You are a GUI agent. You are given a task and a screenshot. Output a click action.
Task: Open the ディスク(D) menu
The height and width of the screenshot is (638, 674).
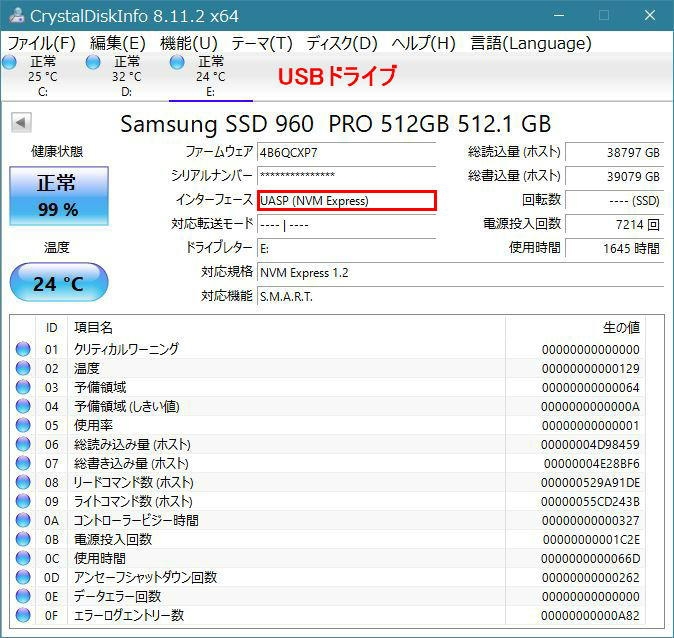(x=342, y=43)
